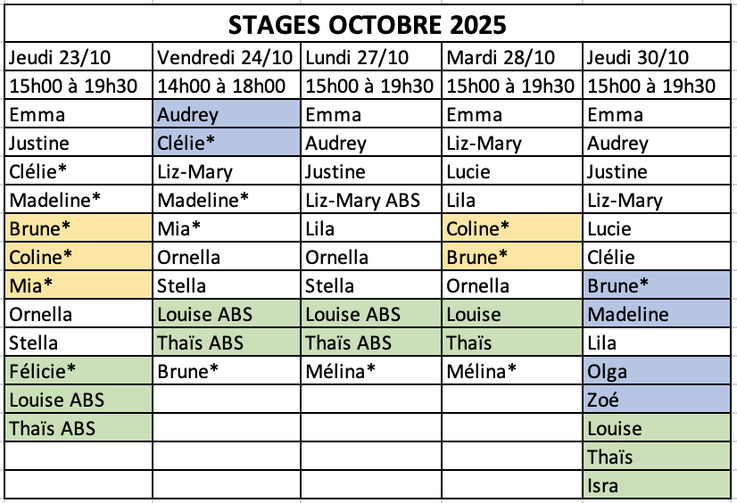Click the Mardi 28/10 column header
The height and width of the screenshot is (503, 737).
pos(512,56)
